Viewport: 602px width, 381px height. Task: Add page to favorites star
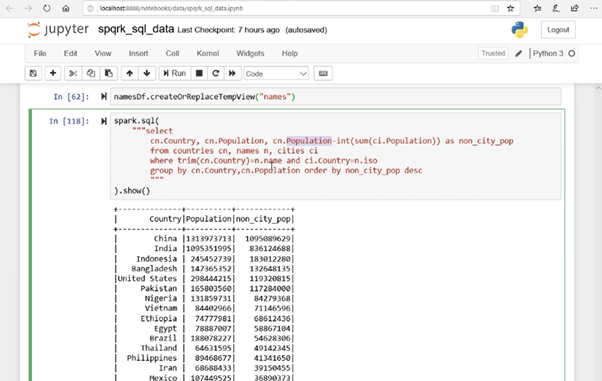tap(511, 8)
